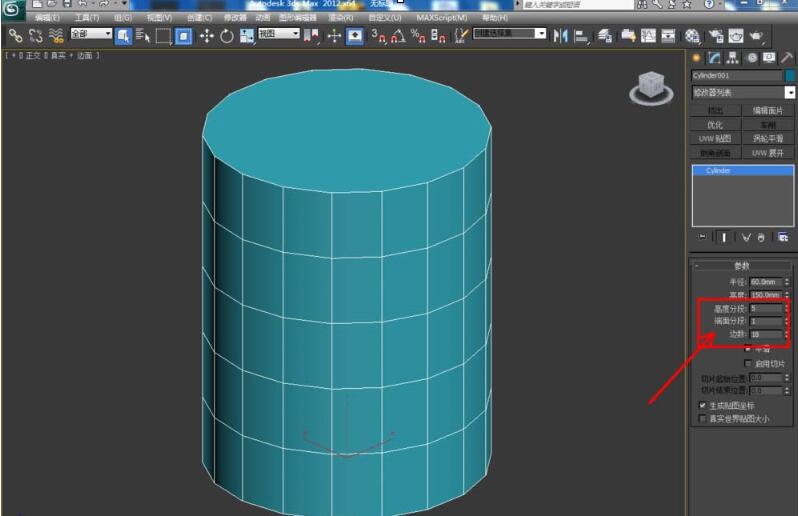
Task: Switch to the Display command panel tab
Action: coord(769,58)
